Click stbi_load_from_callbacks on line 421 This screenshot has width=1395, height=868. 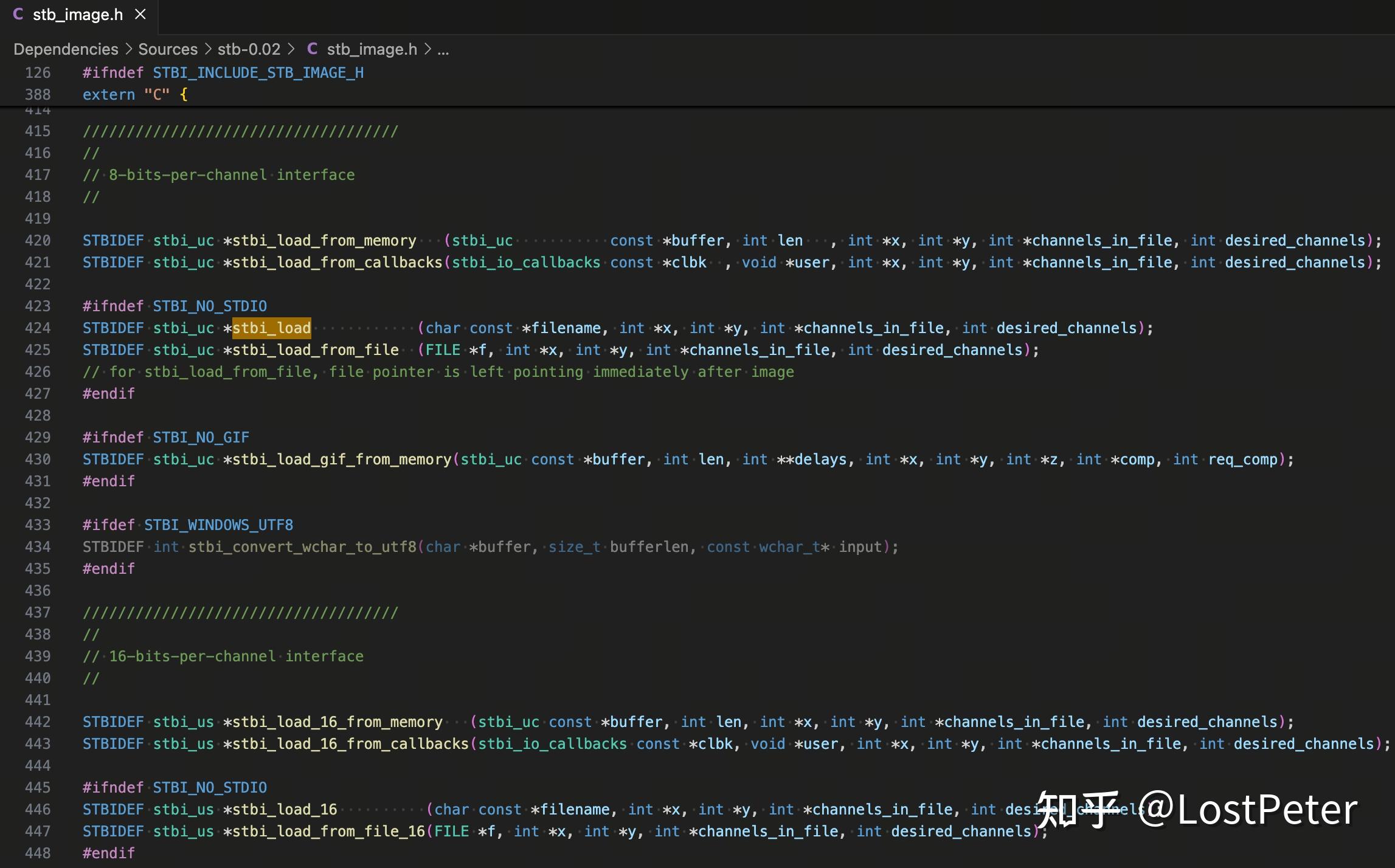pos(337,263)
